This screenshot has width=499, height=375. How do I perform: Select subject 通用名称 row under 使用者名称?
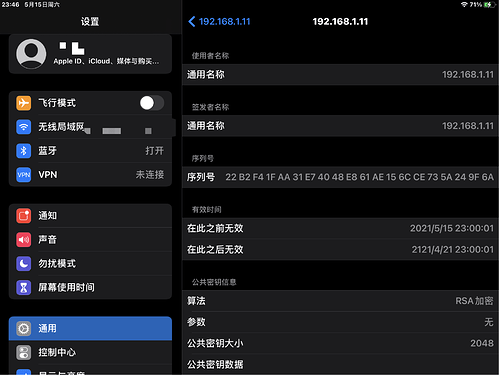click(340, 75)
